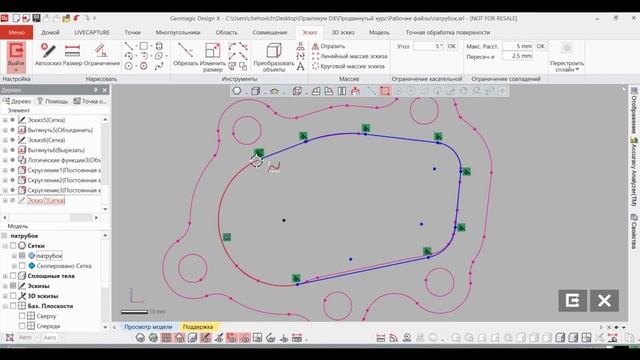Toggle checkbox for Баз. Плоскости
The height and width of the screenshot is (360, 640).
click(x=13, y=306)
